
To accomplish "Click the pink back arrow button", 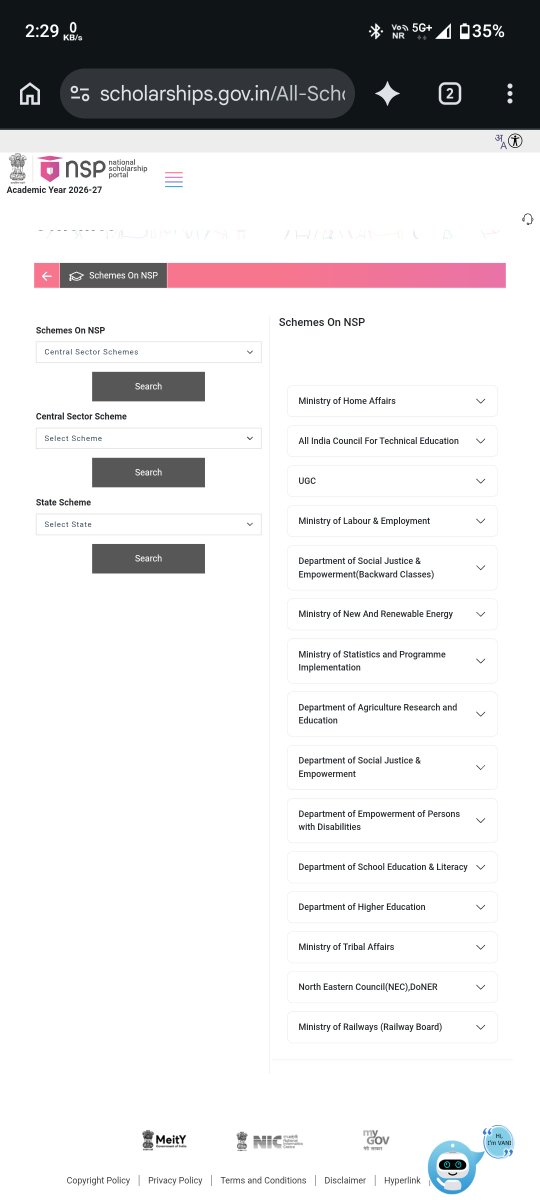I will point(47,276).
